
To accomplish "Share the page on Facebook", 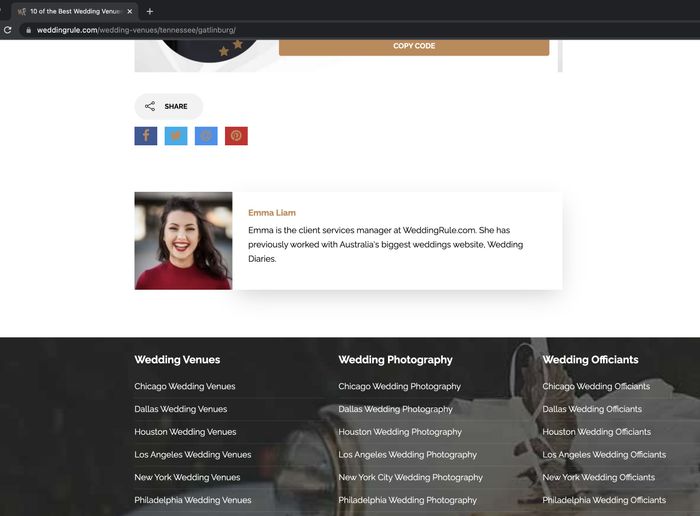I will point(146,136).
